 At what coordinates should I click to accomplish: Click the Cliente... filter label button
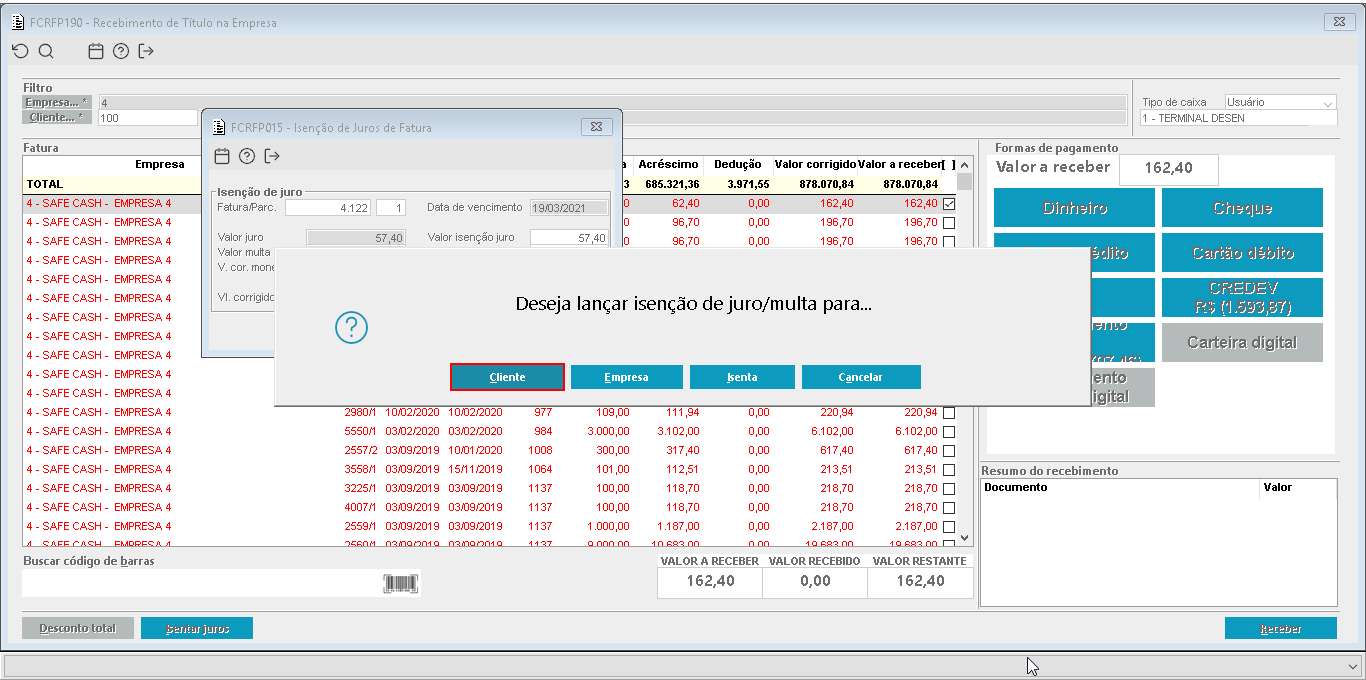point(55,117)
